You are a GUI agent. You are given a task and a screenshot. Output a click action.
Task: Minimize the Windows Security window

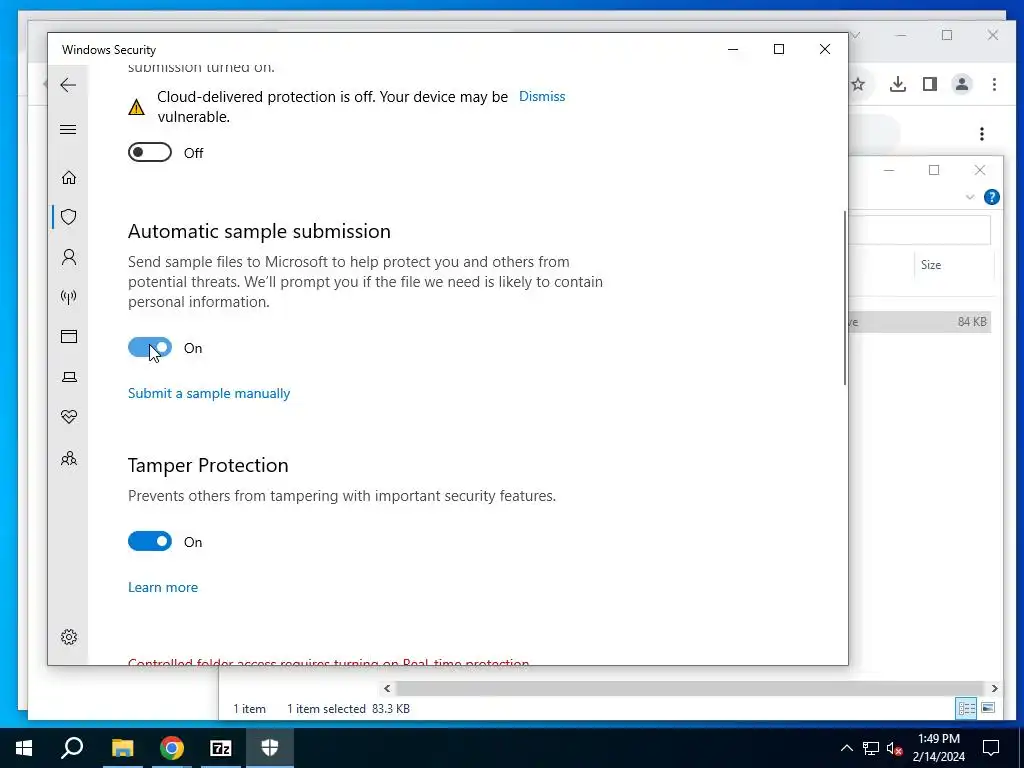point(733,49)
